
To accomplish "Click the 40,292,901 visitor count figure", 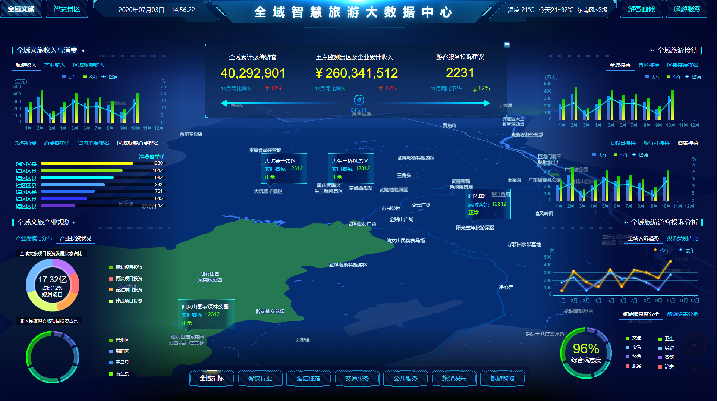I will [x=253, y=73].
